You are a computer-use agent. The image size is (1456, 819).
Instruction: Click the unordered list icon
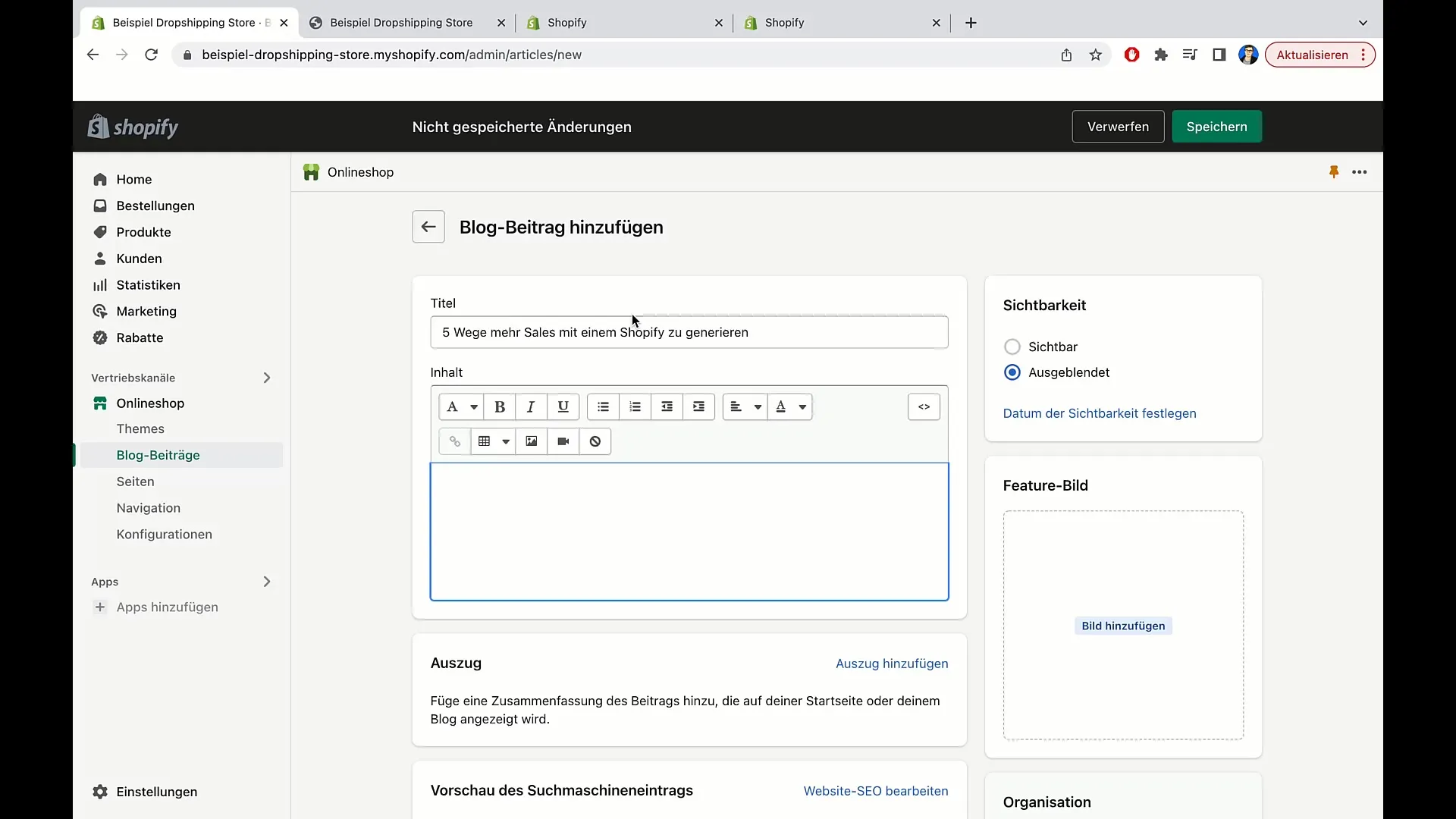603,406
